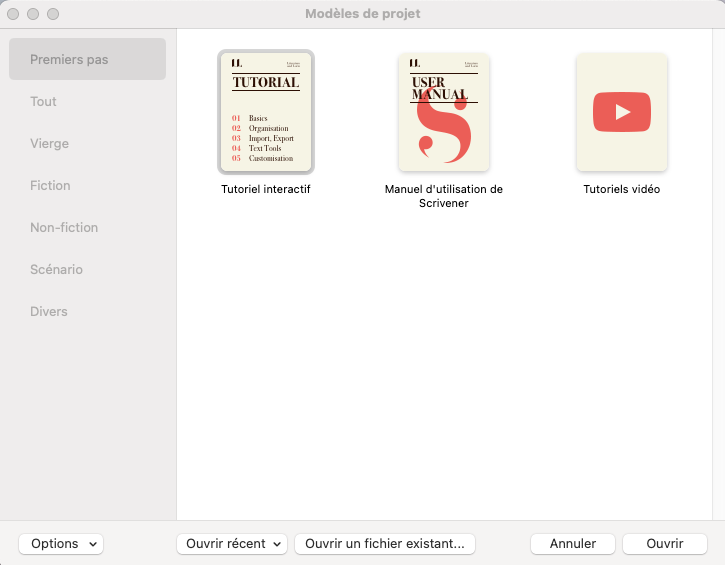The height and width of the screenshot is (565, 725).
Task: View the Divers templates category
Action: (x=87, y=311)
